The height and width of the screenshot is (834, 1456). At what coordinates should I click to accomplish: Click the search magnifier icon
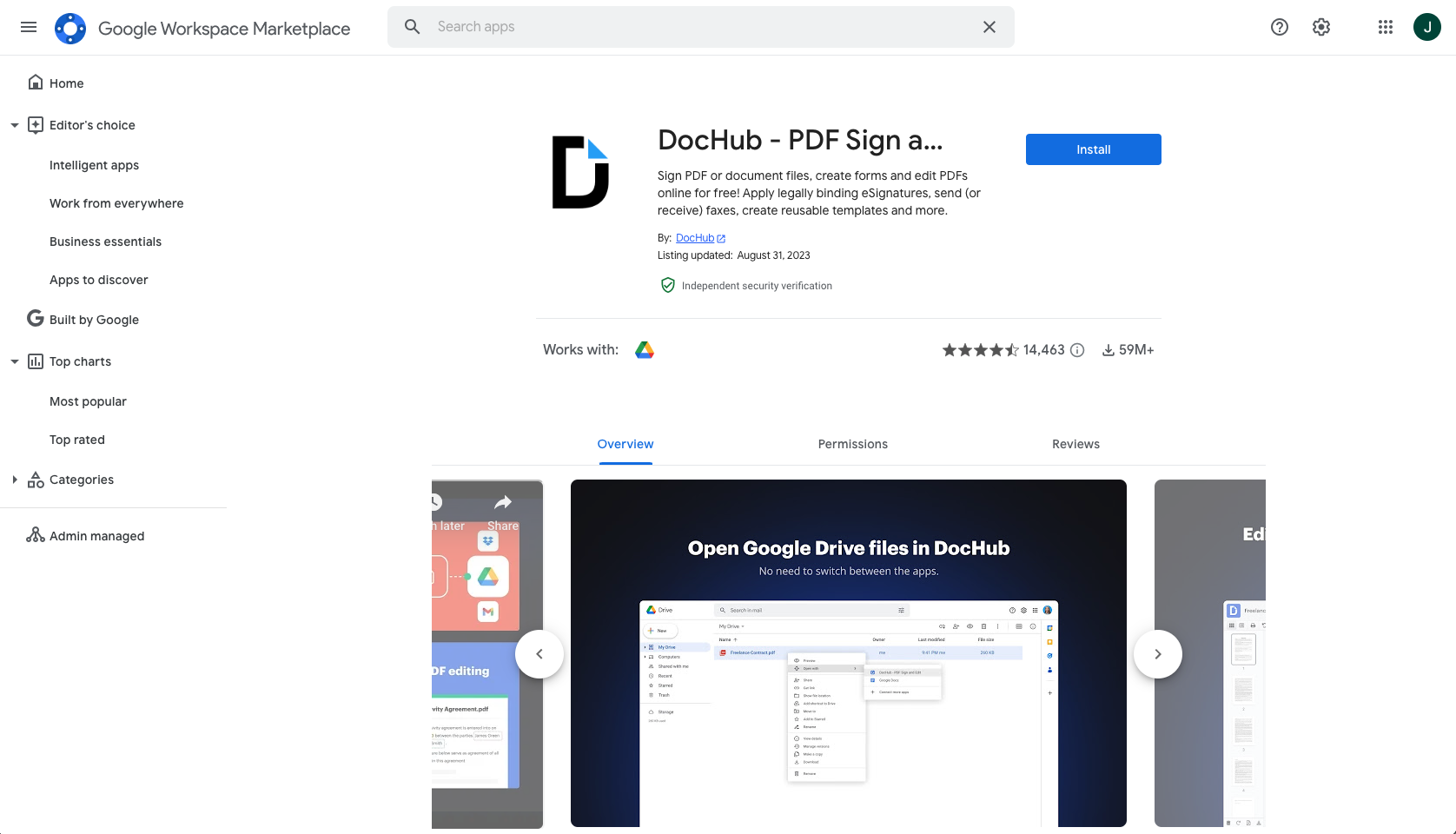(413, 27)
